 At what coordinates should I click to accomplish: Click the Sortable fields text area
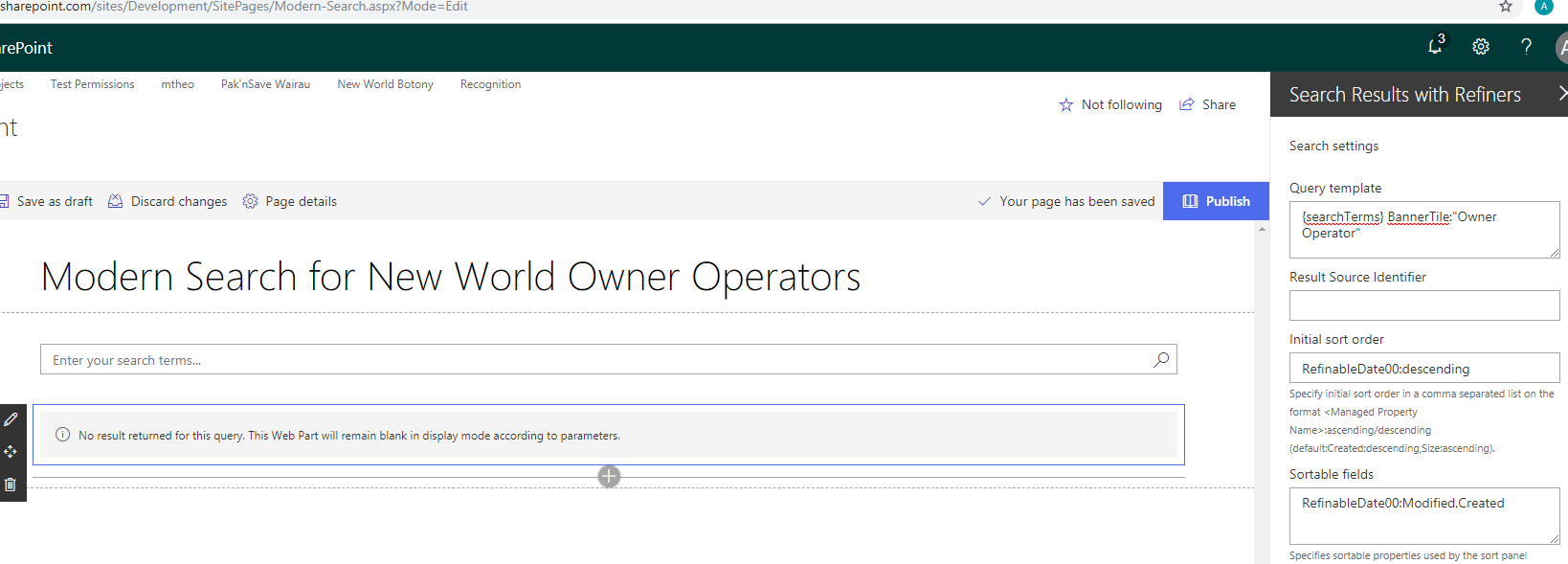[1424, 516]
